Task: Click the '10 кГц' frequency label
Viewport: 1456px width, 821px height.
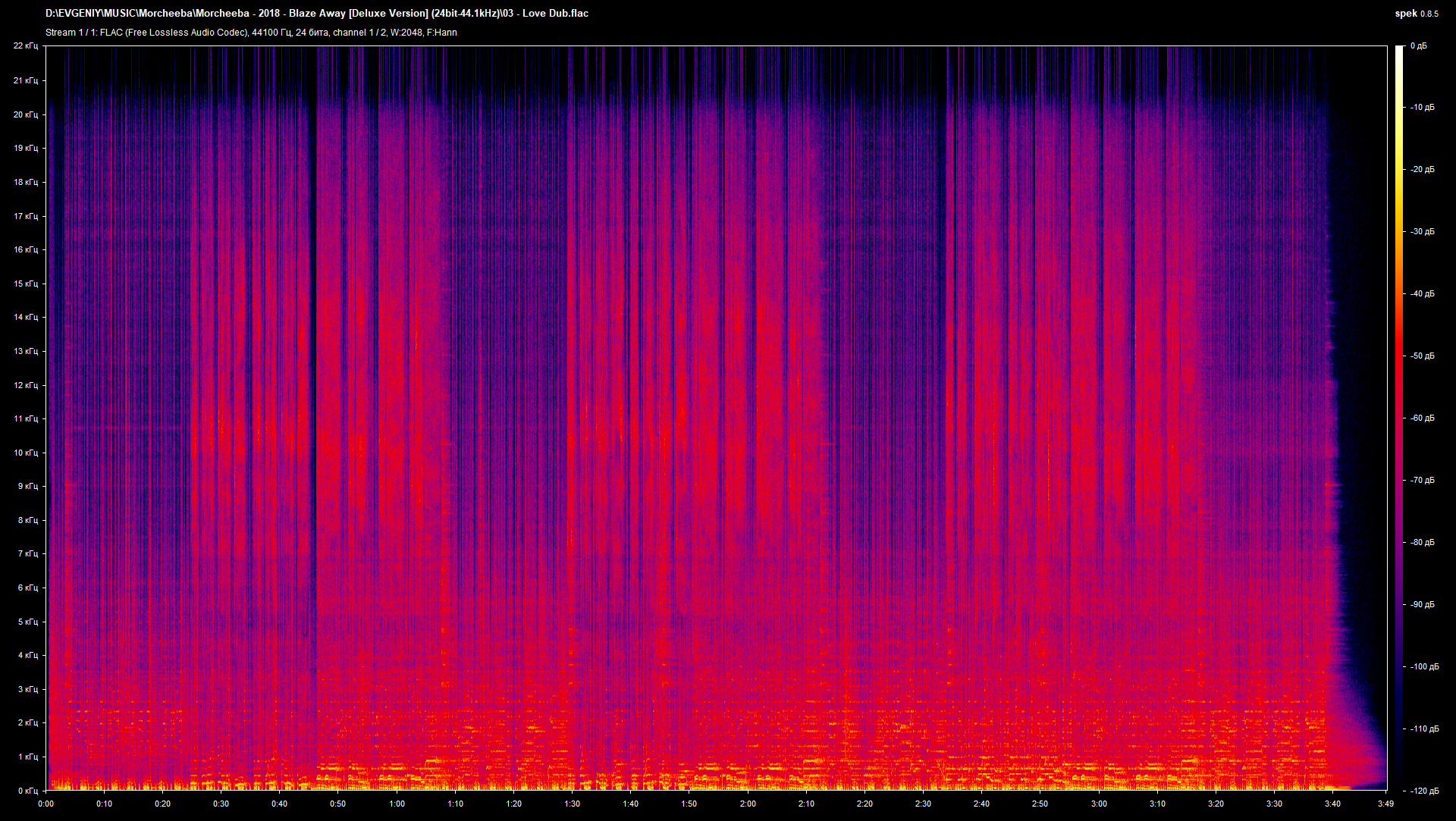Action: [25, 453]
